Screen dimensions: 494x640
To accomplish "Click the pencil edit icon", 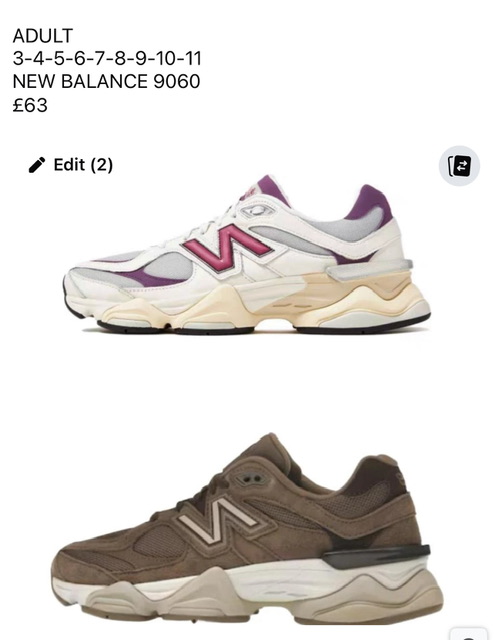I will 37,165.
